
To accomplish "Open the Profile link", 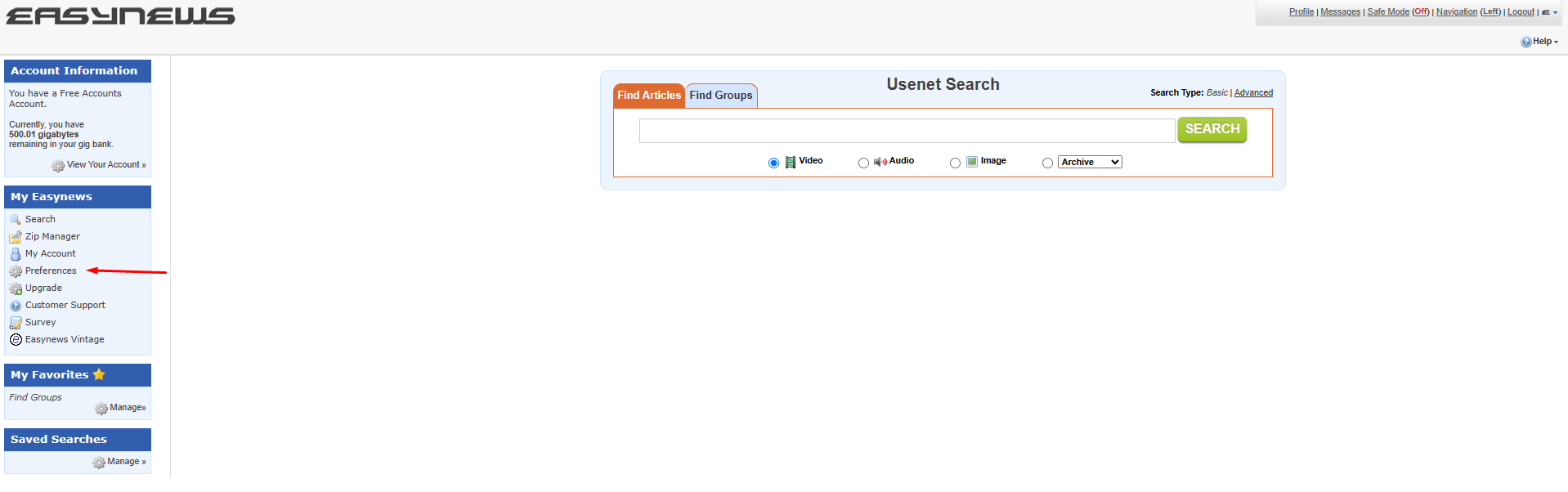I will (1301, 12).
